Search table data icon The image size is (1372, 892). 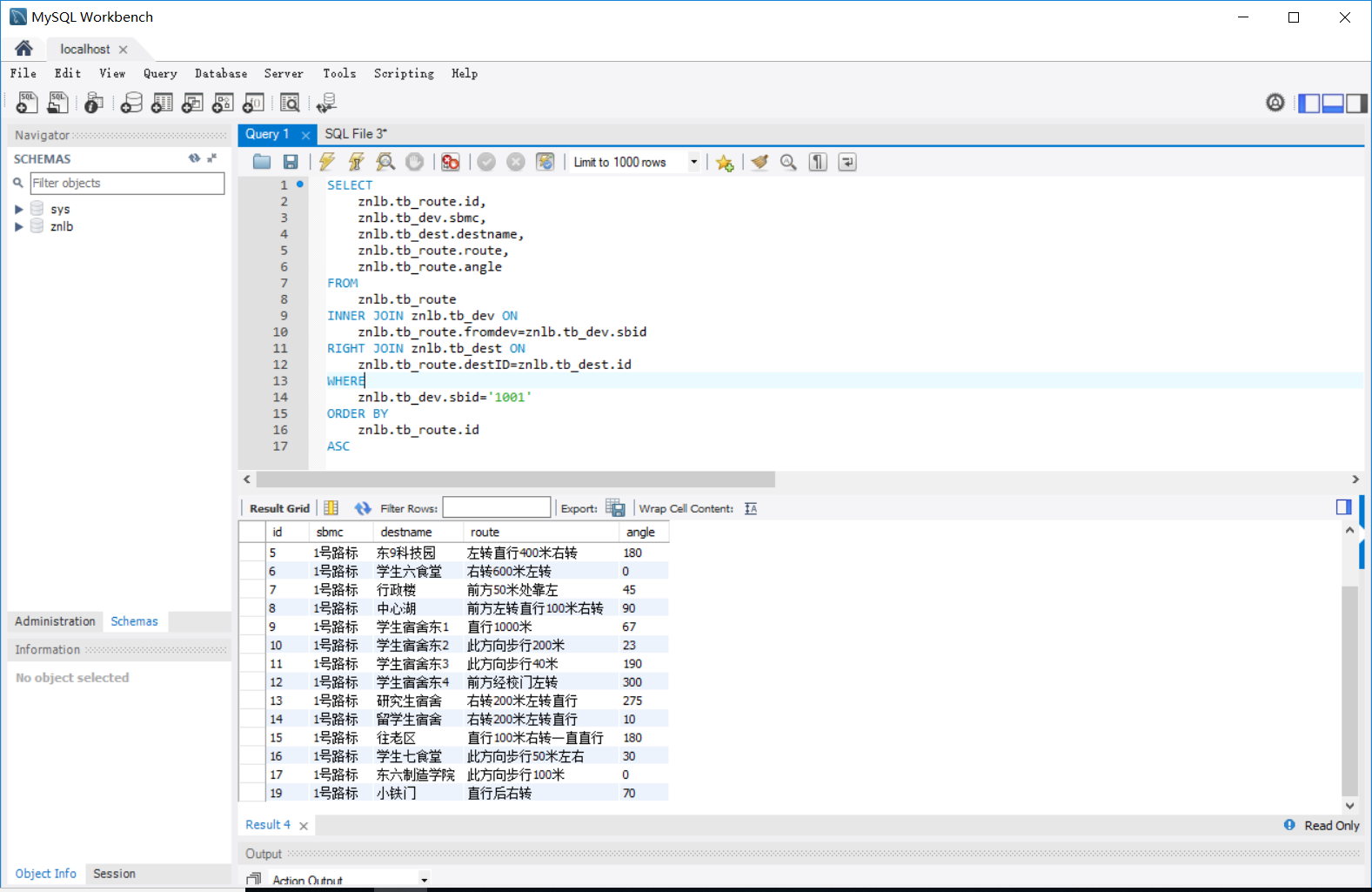290,104
